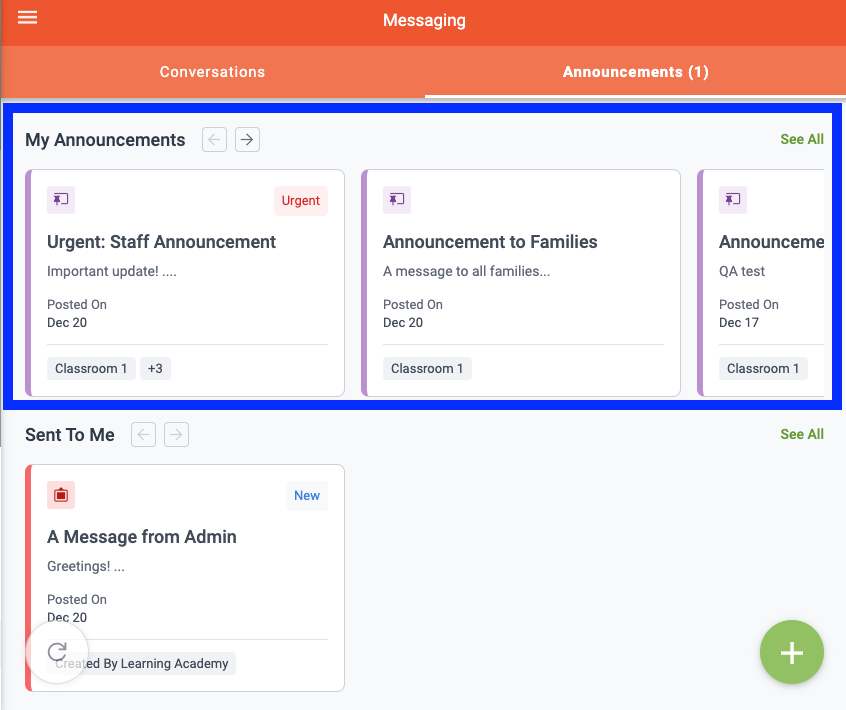This screenshot has height=710, width=846.
Task: Switch to the Conversations tab
Action: [212, 72]
